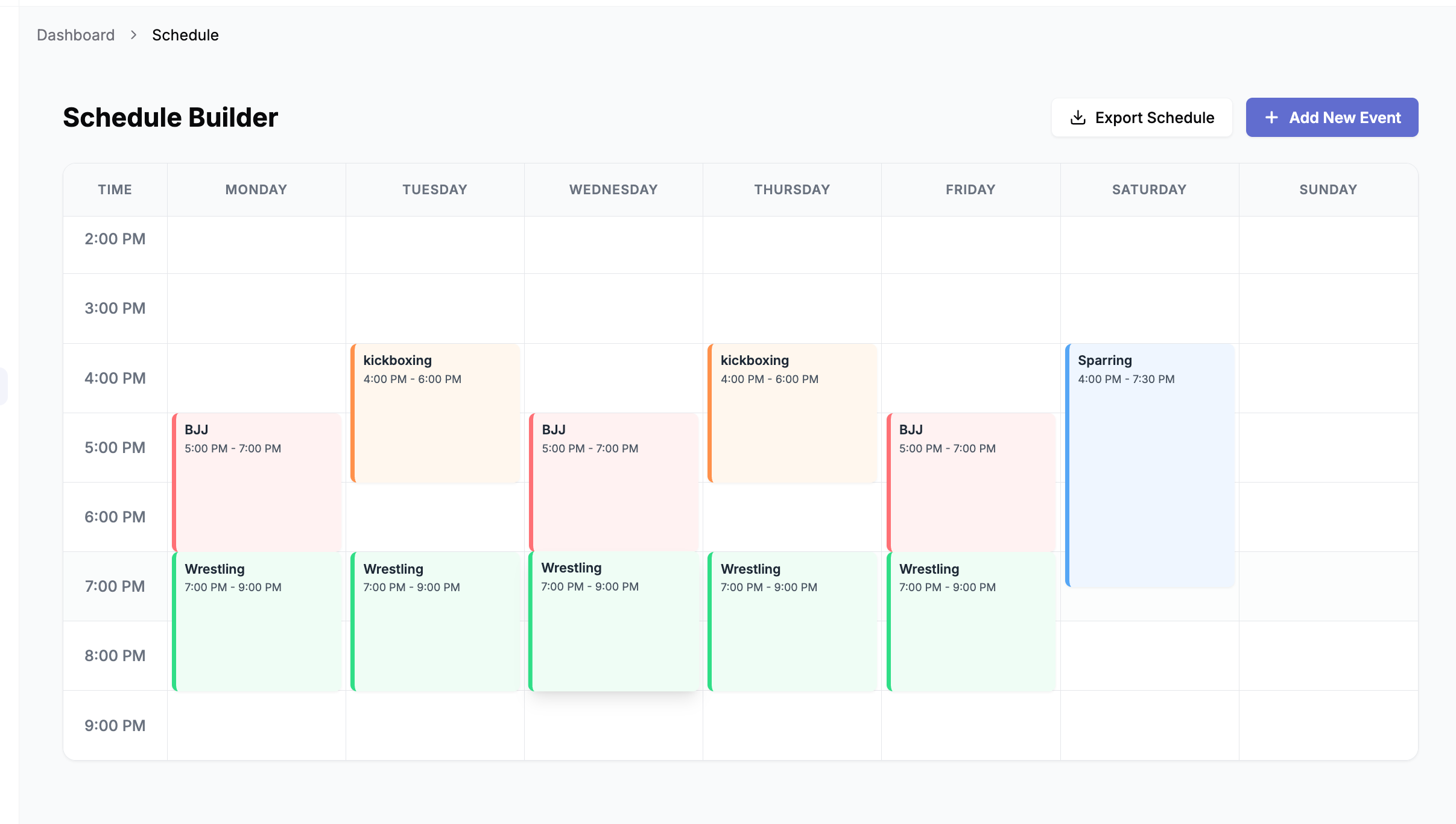Click the plus icon in Add New Event
1456x824 pixels.
click(x=1271, y=118)
